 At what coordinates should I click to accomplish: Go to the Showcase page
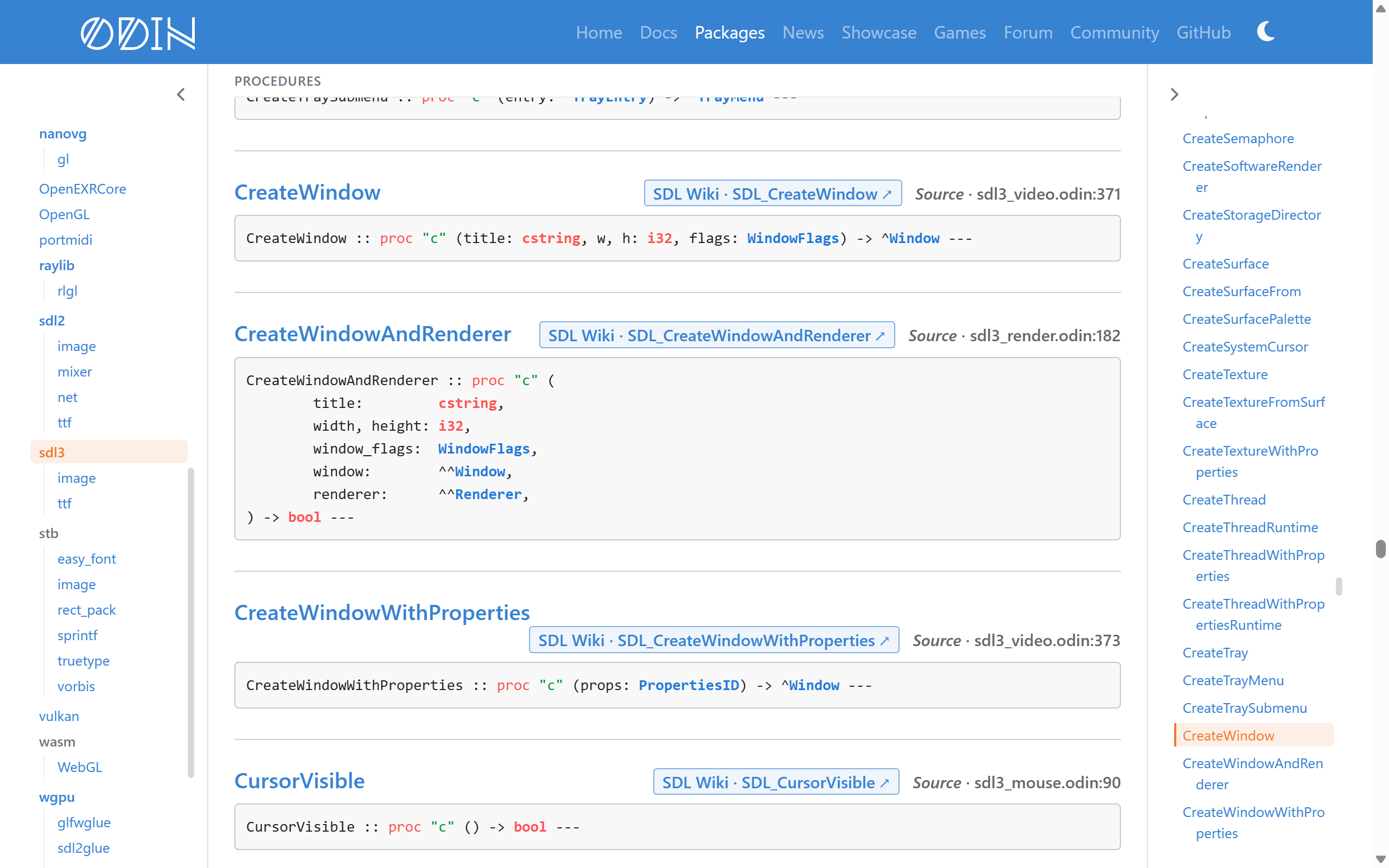click(879, 32)
